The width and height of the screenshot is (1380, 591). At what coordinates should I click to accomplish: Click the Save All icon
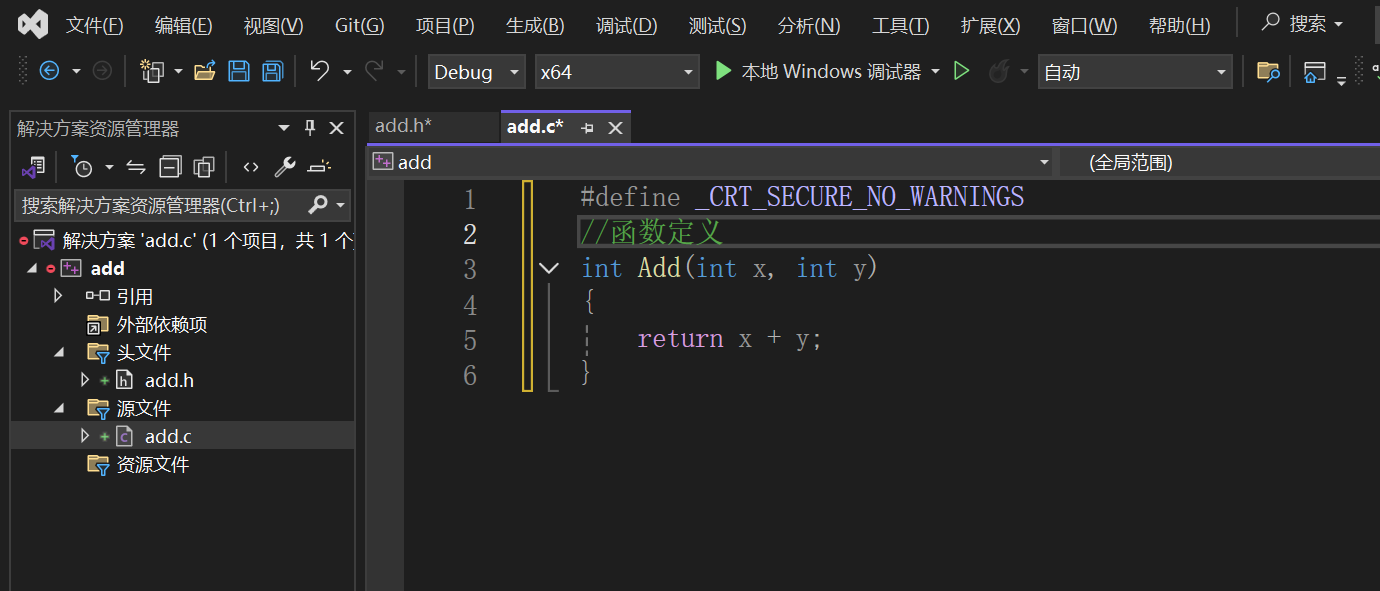272,71
